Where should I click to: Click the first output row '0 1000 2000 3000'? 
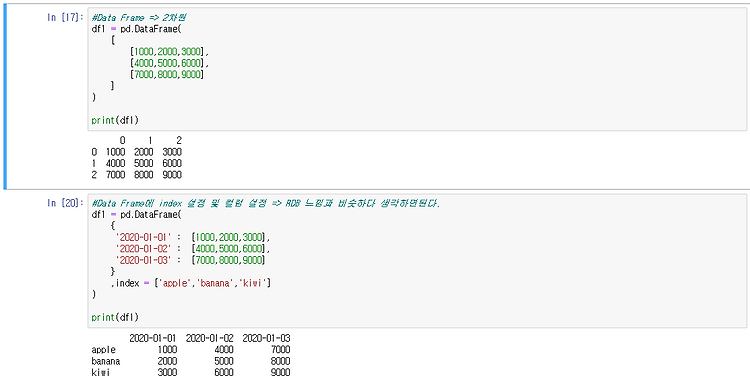(x=137, y=152)
